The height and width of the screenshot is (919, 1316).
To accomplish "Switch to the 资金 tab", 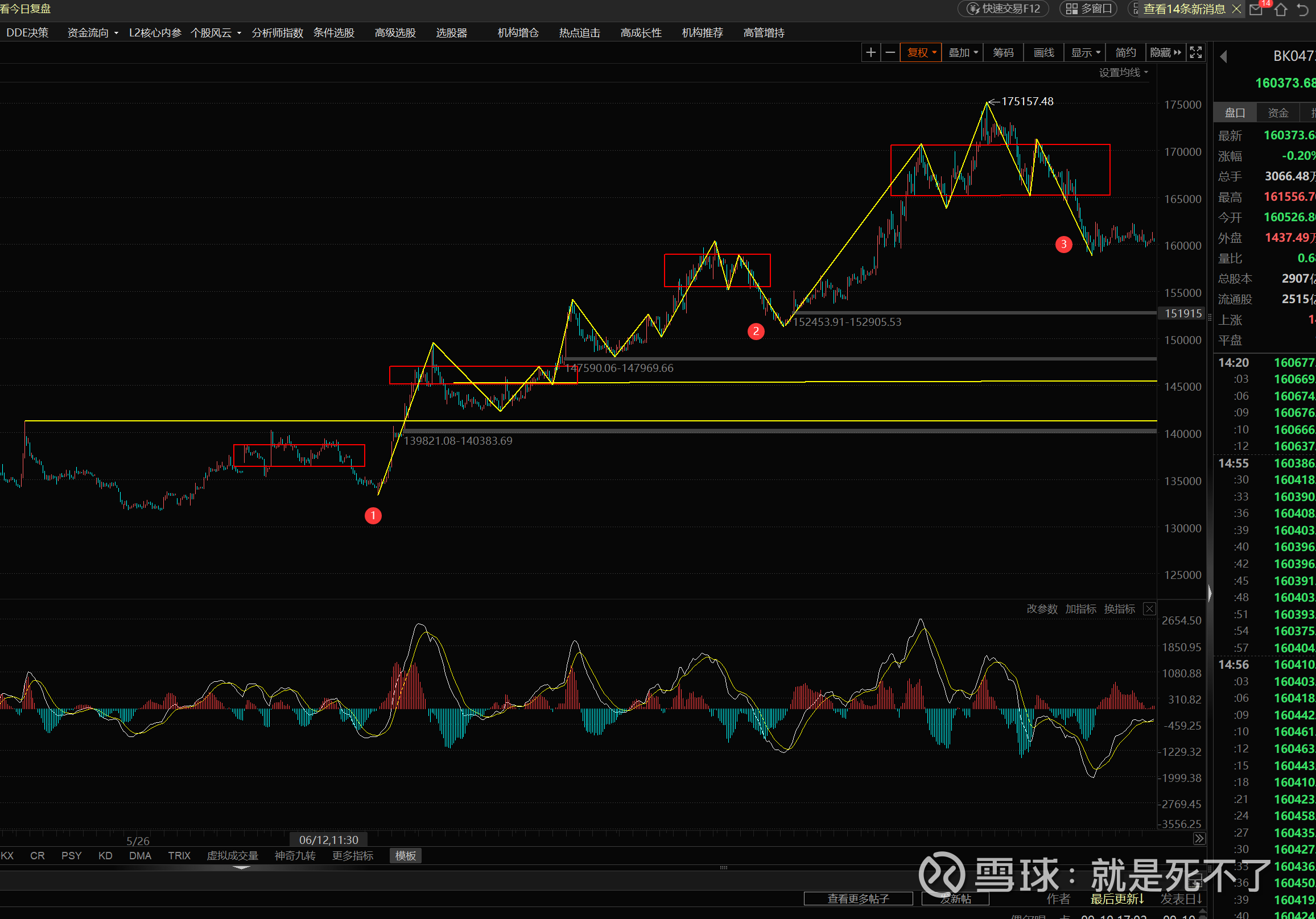I will click(1278, 113).
